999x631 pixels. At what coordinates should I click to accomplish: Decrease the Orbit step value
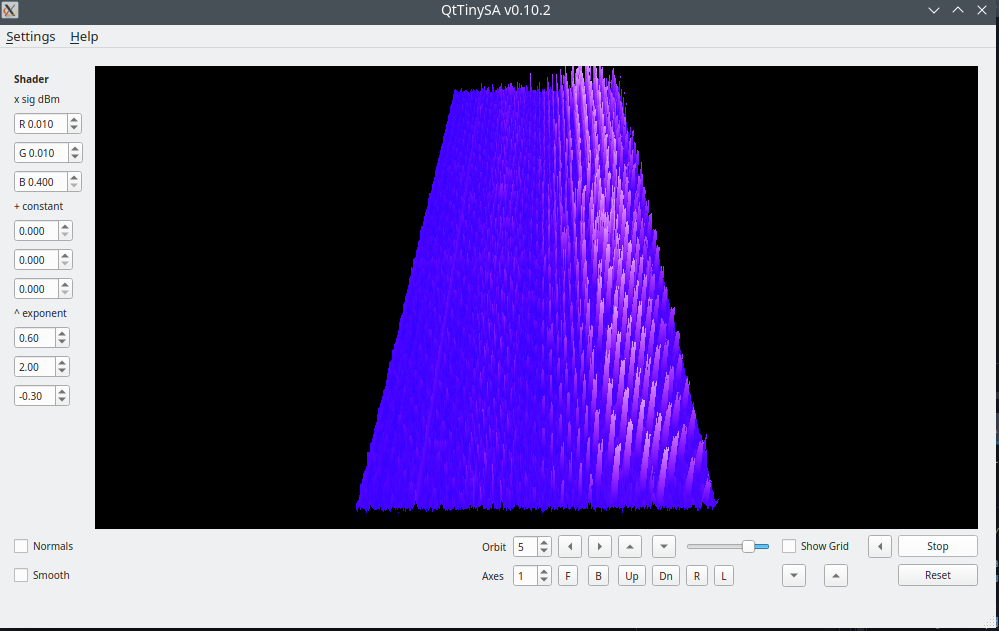(x=543, y=551)
